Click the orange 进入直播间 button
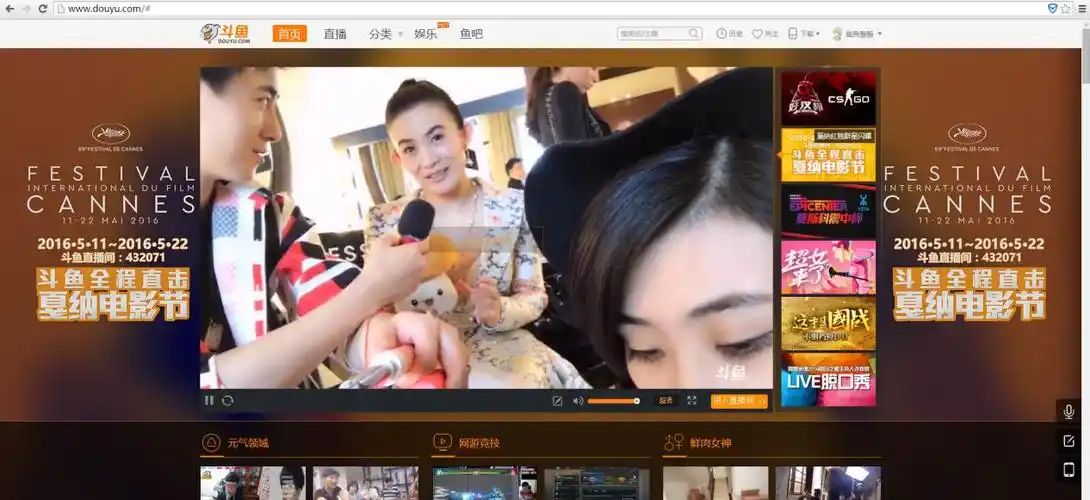The height and width of the screenshot is (500, 1090). (739, 401)
